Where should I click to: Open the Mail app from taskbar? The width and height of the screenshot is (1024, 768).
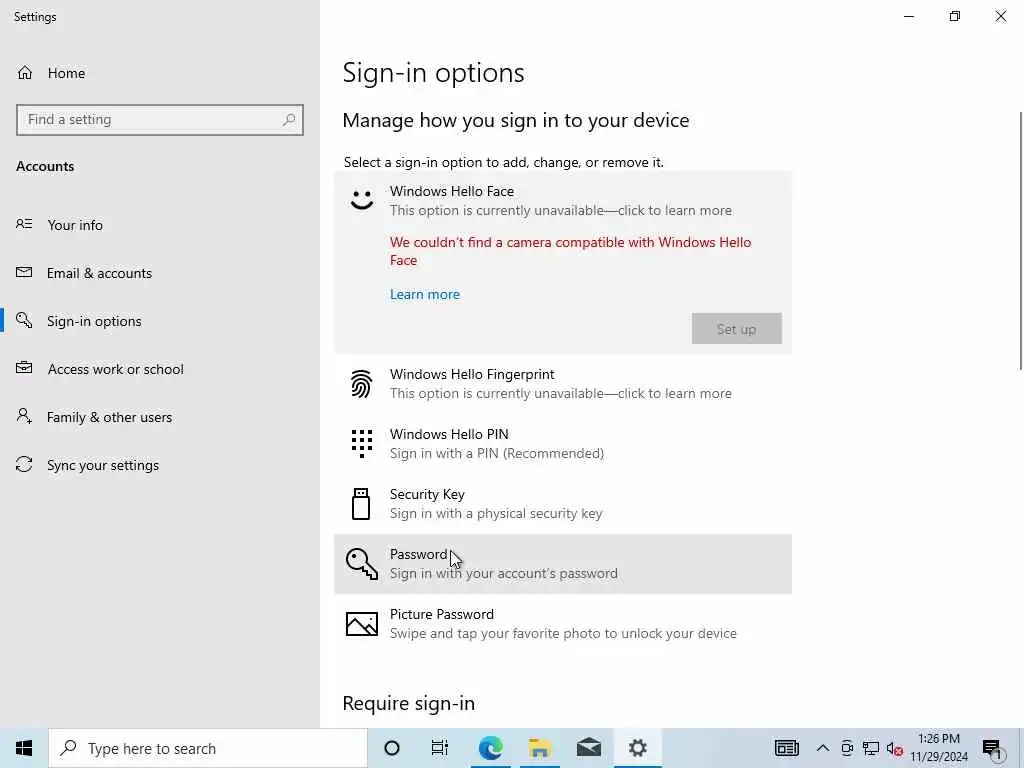[588, 748]
